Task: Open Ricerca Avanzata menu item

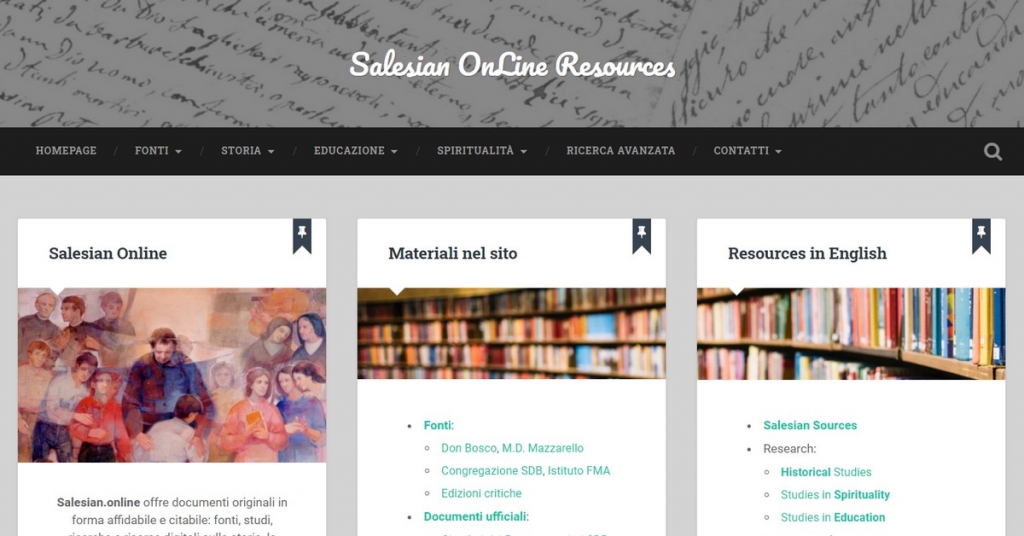Action: pos(620,151)
